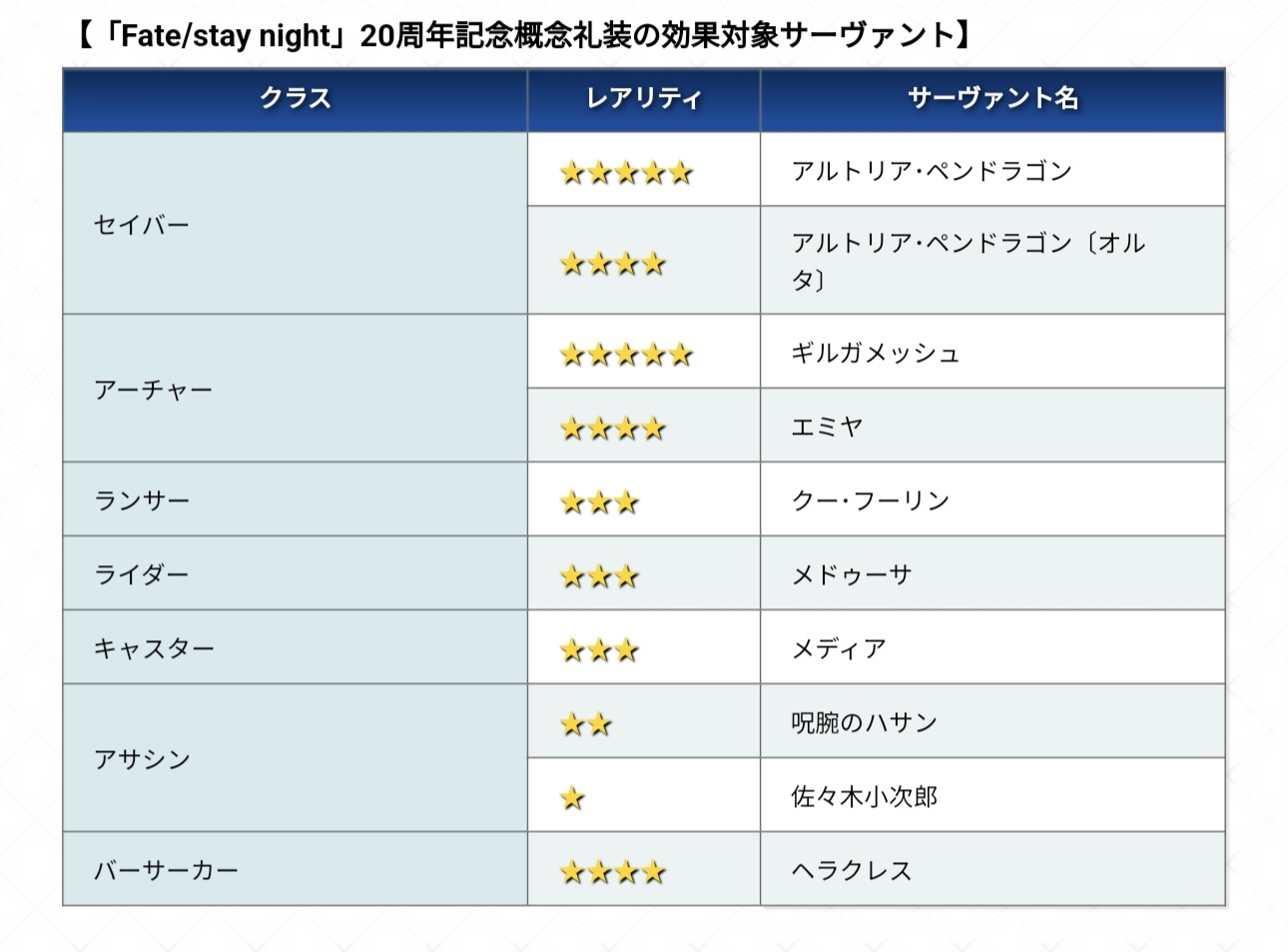Screen dimensions: 1288x952
Task: Click the two-star rating beside 呪腕のハサン
Action: click(586, 724)
